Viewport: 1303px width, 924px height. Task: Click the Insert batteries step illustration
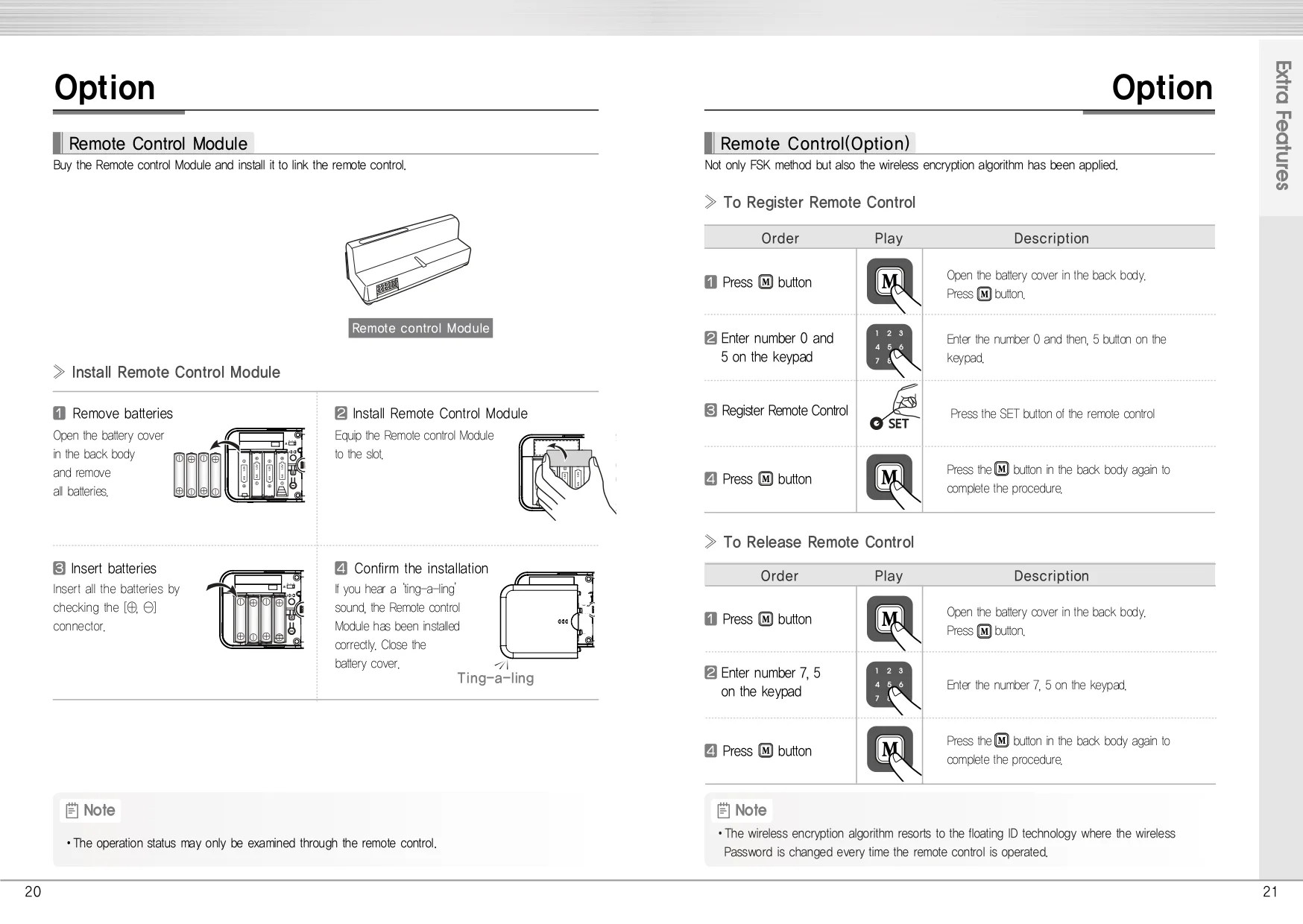click(x=255, y=610)
